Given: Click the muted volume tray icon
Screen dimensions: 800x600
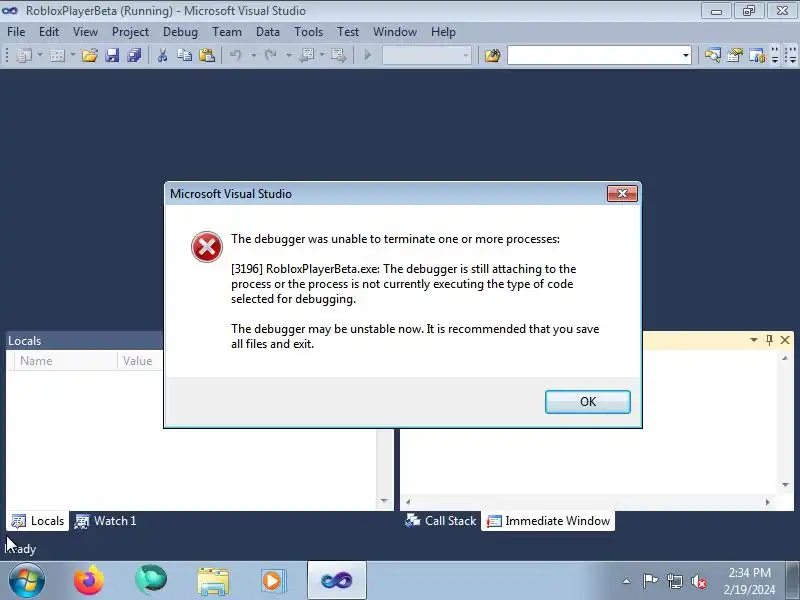Looking at the screenshot, I should tap(699, 581).
